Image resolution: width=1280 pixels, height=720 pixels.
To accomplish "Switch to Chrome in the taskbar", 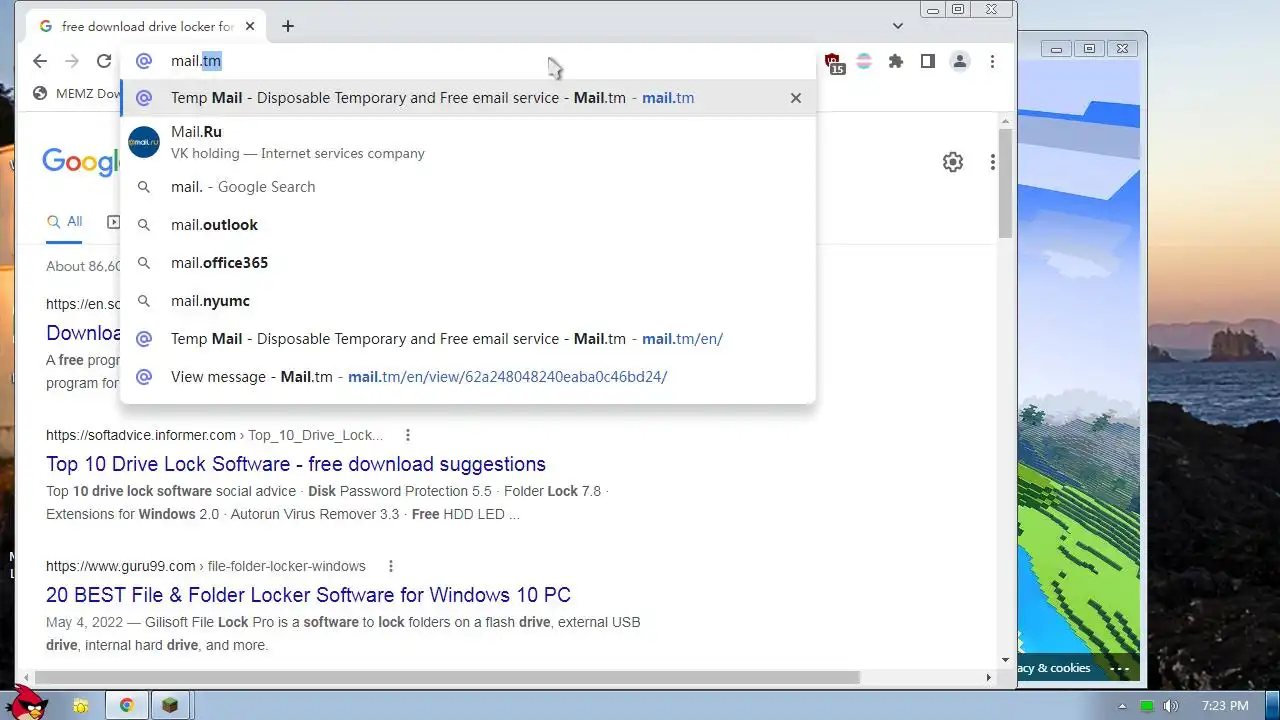I will coord(127,706).
